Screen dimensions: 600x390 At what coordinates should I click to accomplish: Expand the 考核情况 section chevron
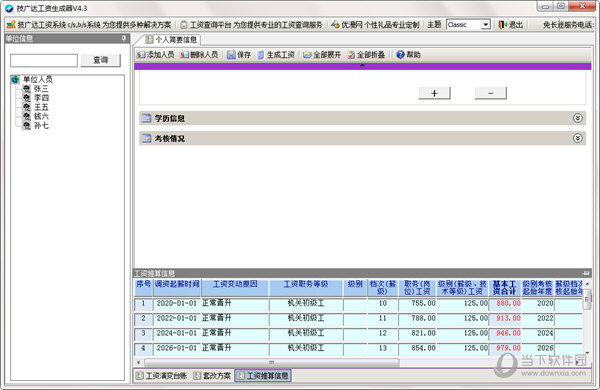pyautogui.click(x=577, y=138)
